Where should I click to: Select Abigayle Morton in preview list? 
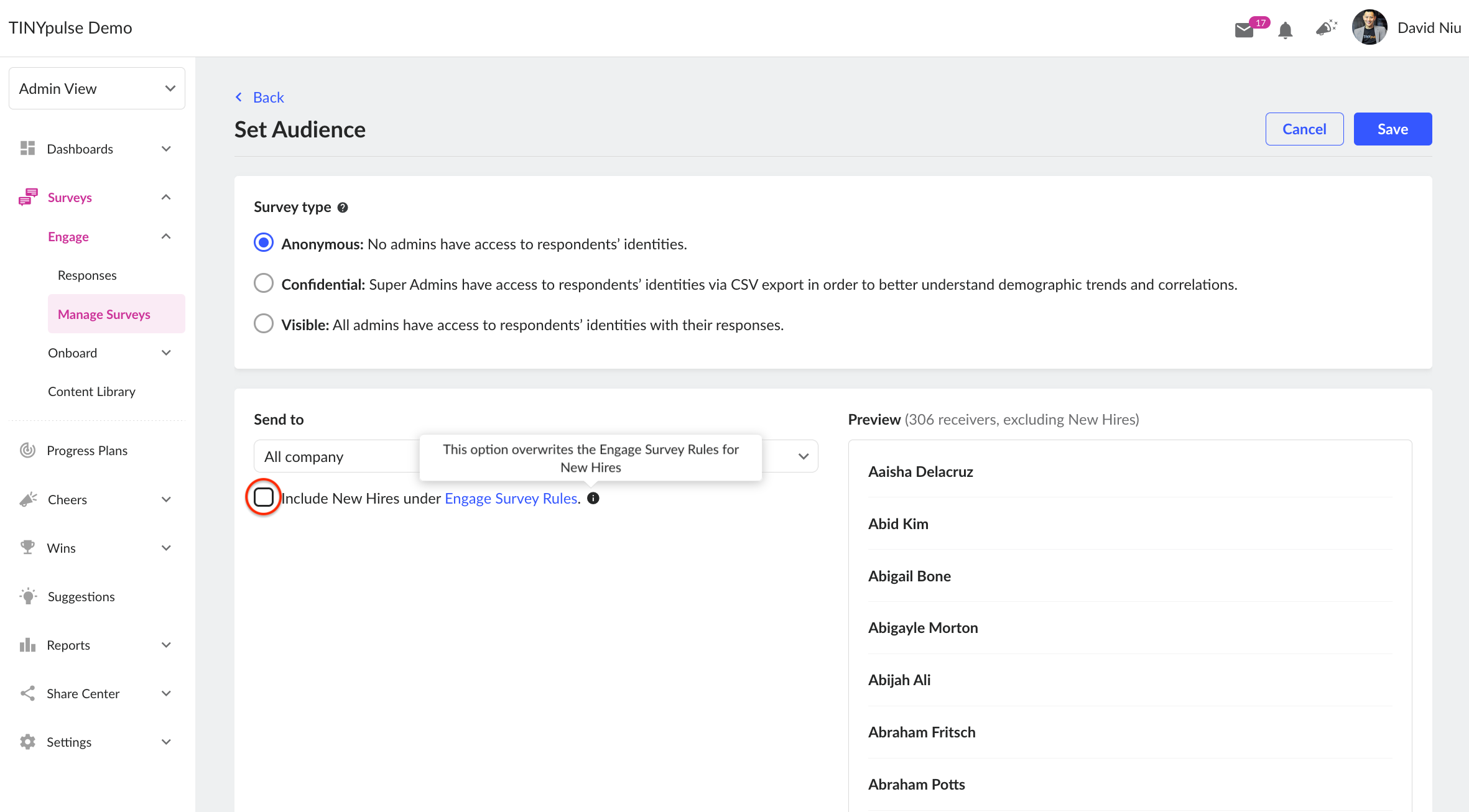(x=923, y=627)
